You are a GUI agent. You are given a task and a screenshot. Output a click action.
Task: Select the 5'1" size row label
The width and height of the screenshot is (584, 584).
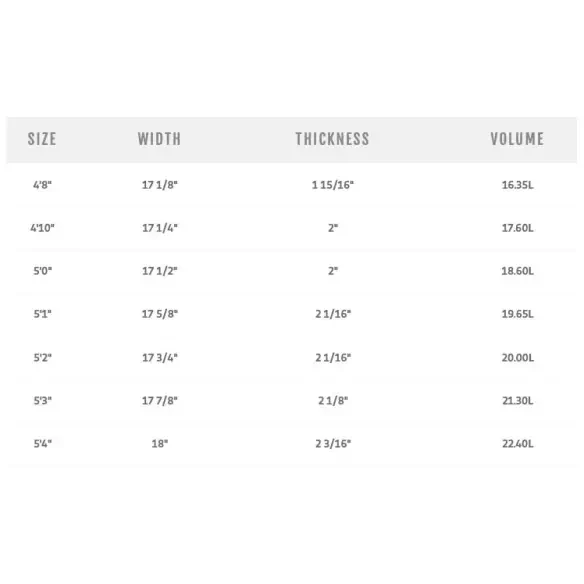(x=42, y=314)
